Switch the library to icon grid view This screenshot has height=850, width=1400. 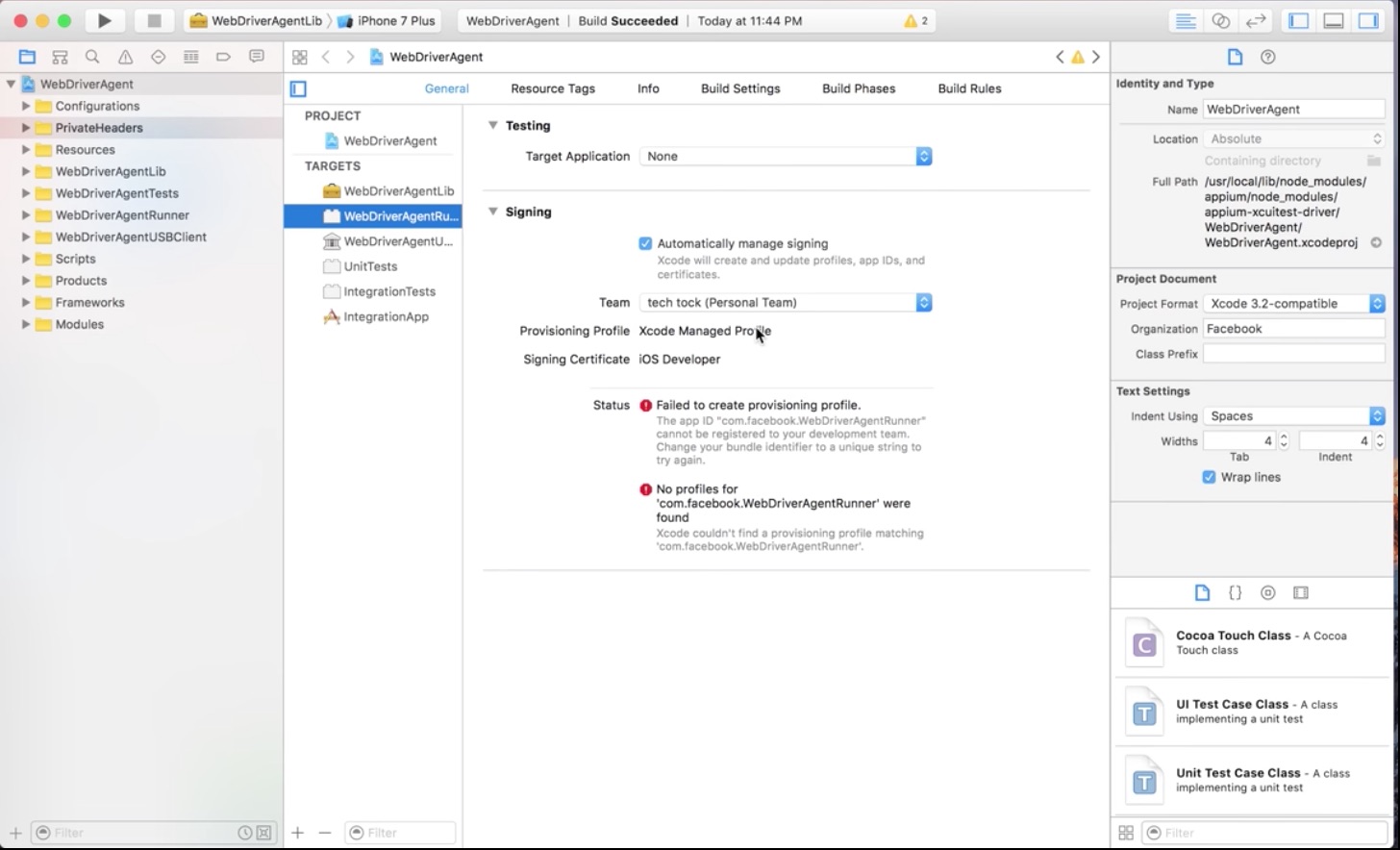click(1126, 833)
